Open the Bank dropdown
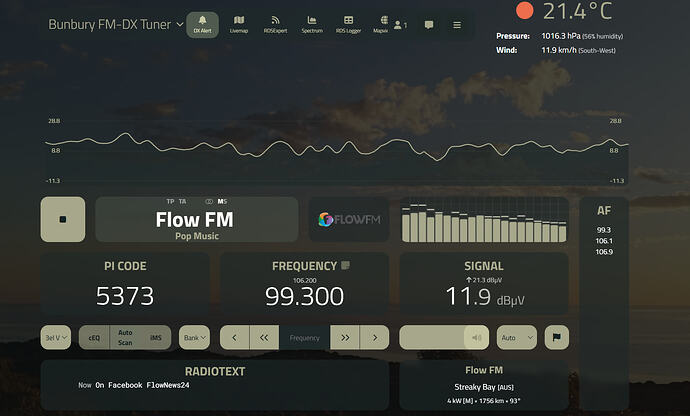This screenshot has width=690, height=416. pos(194,338)
